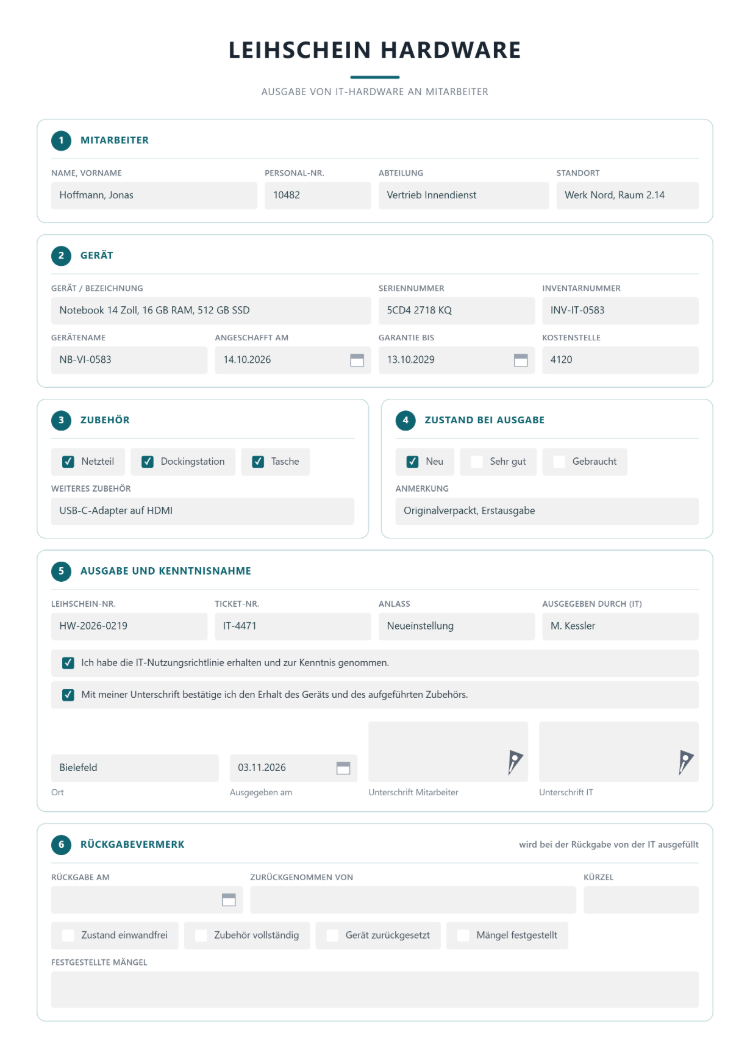Open the calendar picker for Rückgabe am
The width and height of the screenshot is (750, 1060).
tap(229, 900)
